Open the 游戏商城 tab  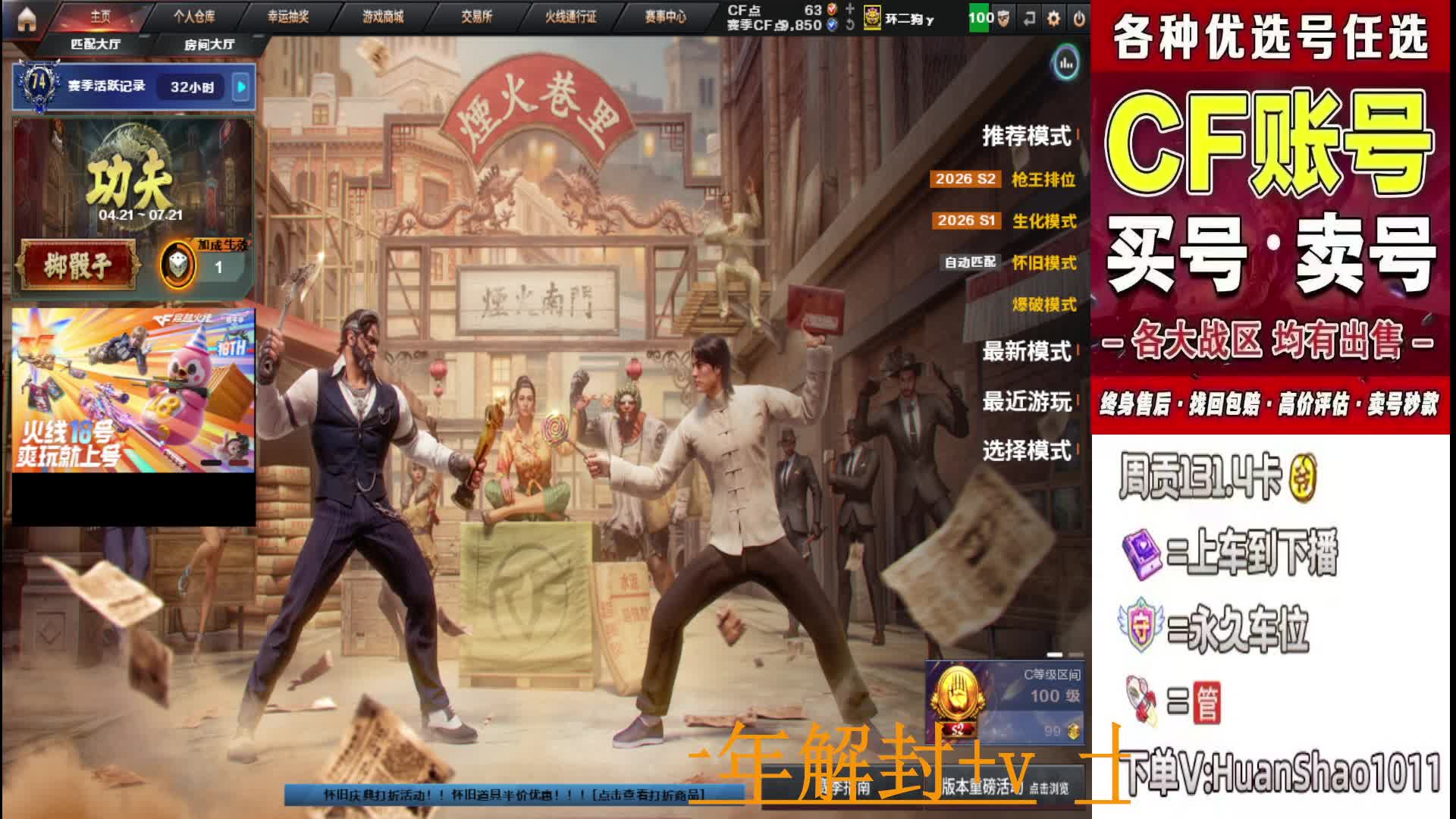383,16
